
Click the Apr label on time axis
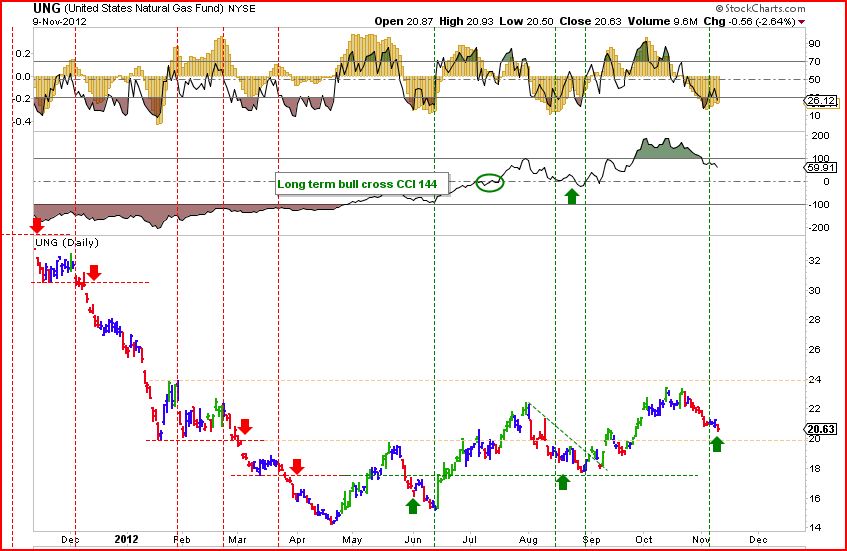(x=297, y=539)
